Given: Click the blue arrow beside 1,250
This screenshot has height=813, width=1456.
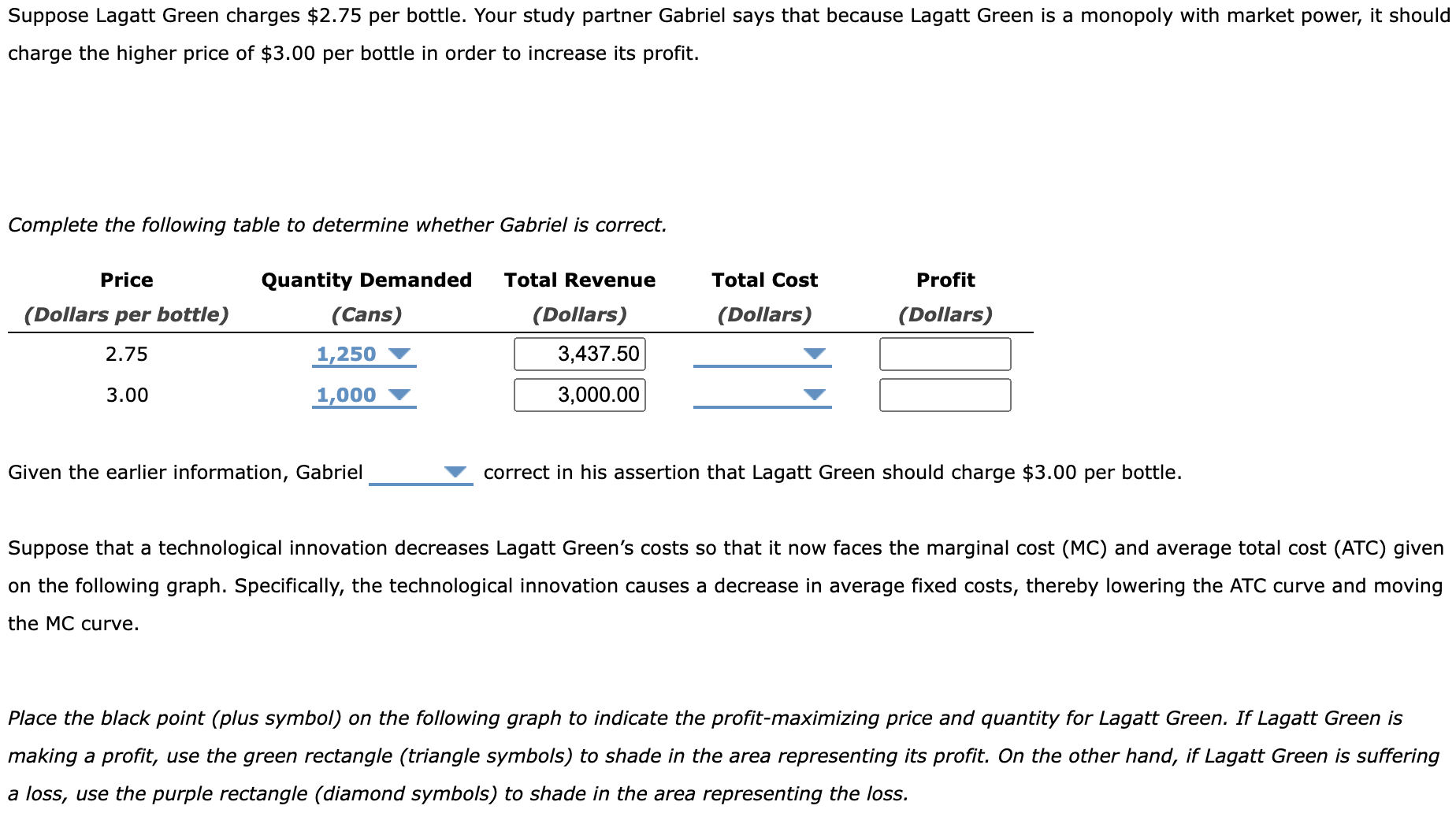Looking at the screenshot, I should (399, 354).
